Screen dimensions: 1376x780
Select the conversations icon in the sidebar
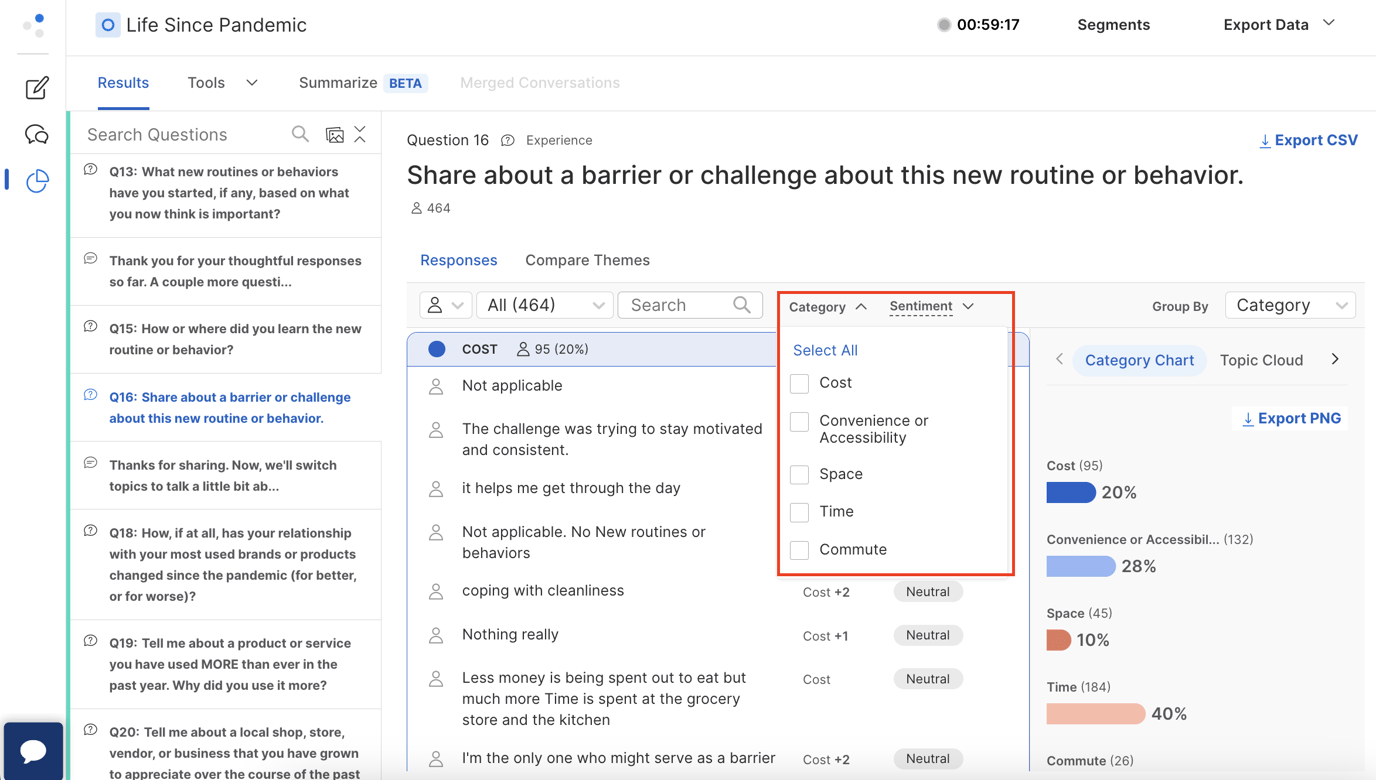tap(36, 134)
